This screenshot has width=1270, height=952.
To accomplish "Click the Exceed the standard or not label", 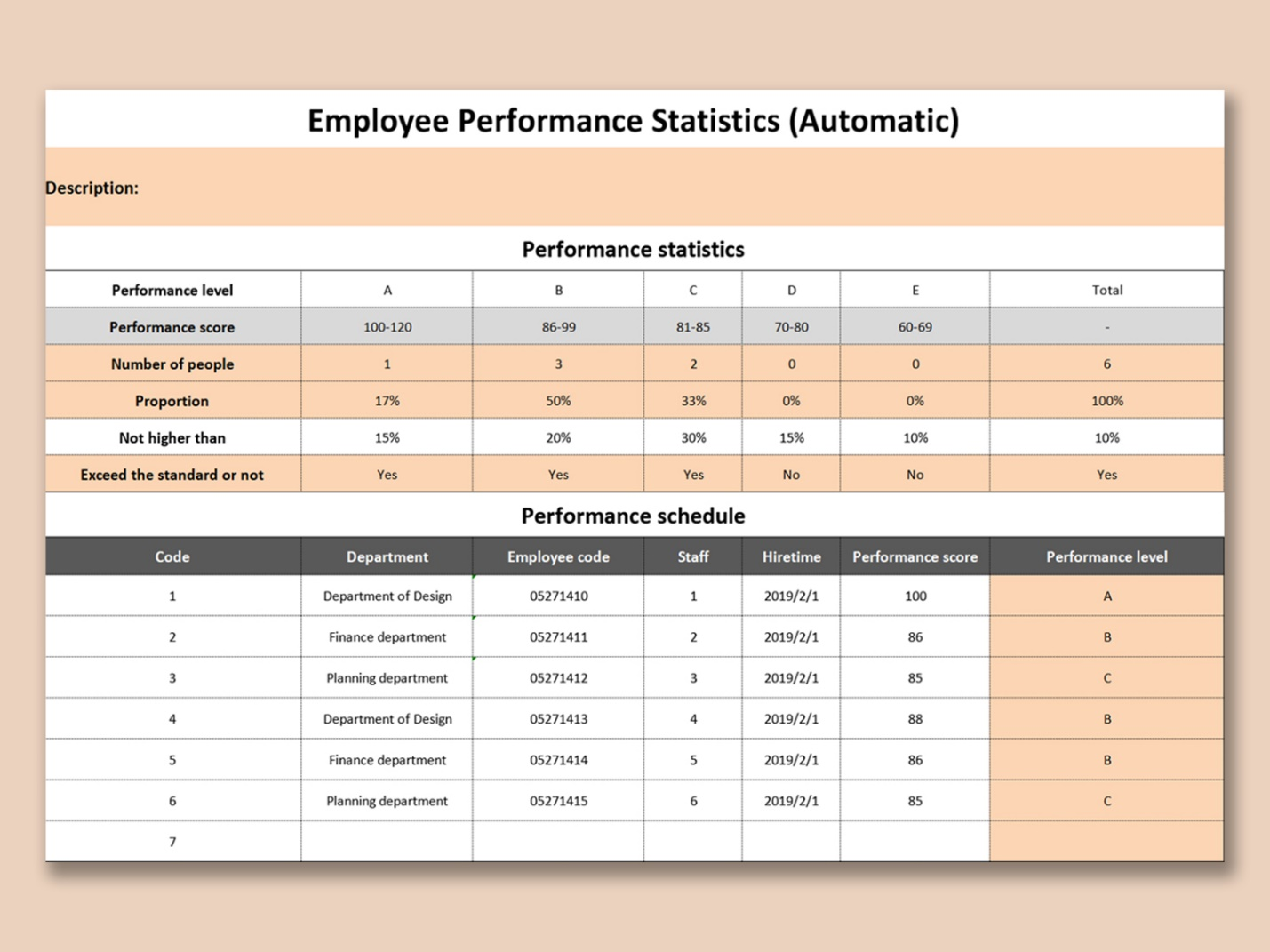I will point(172,474).
